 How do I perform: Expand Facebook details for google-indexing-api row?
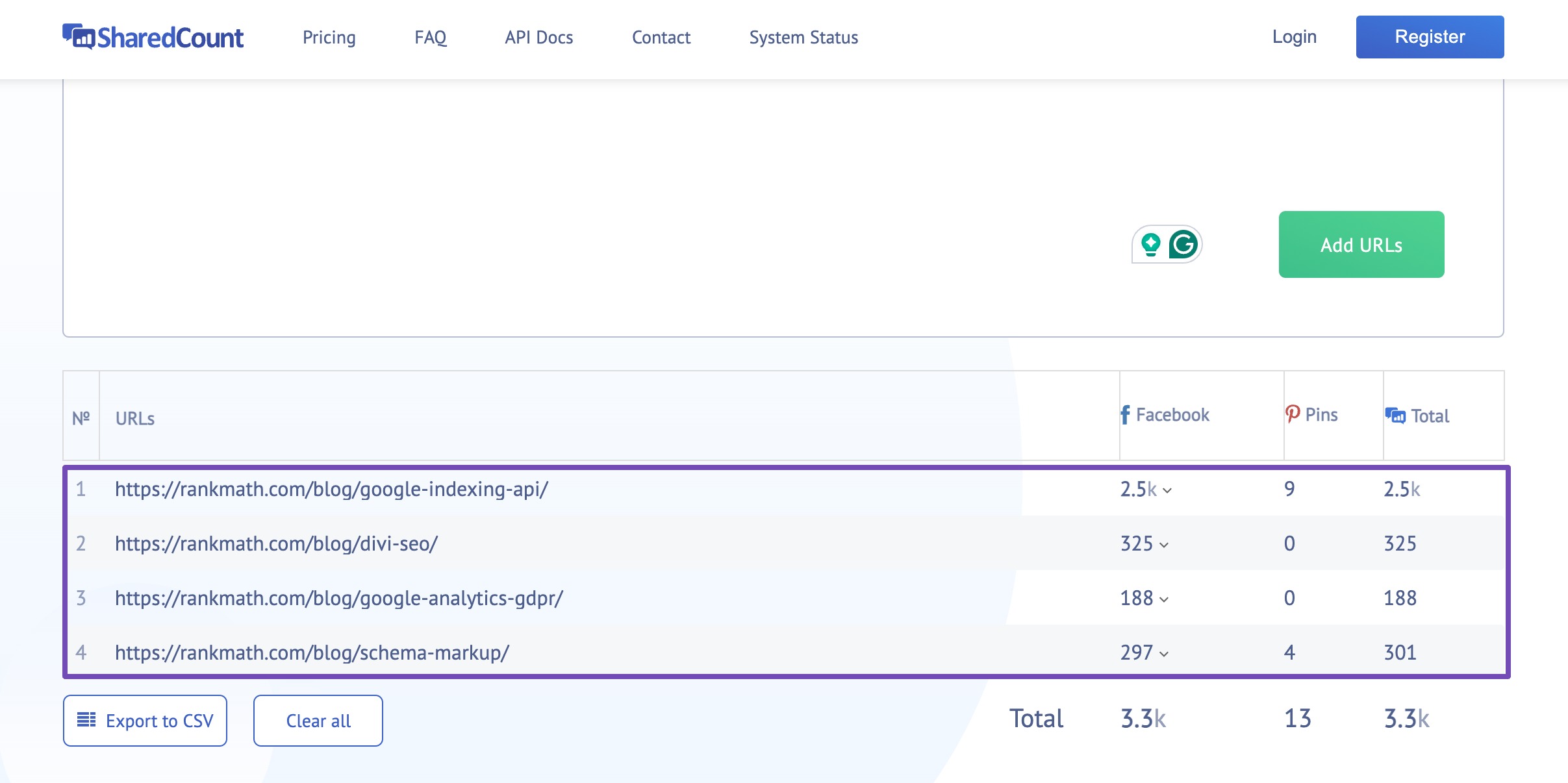coord(1167,491)
